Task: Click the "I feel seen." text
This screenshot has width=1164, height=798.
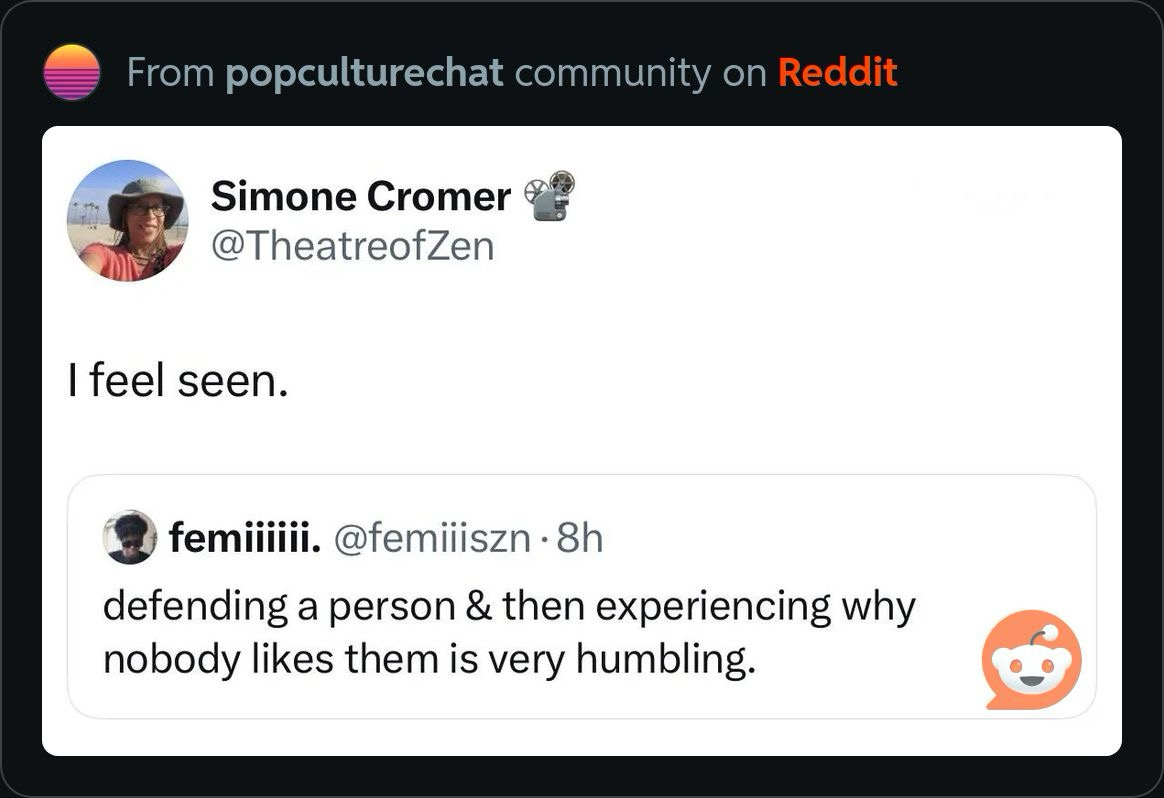Action: pyautogui.click(x=178, y=380)
